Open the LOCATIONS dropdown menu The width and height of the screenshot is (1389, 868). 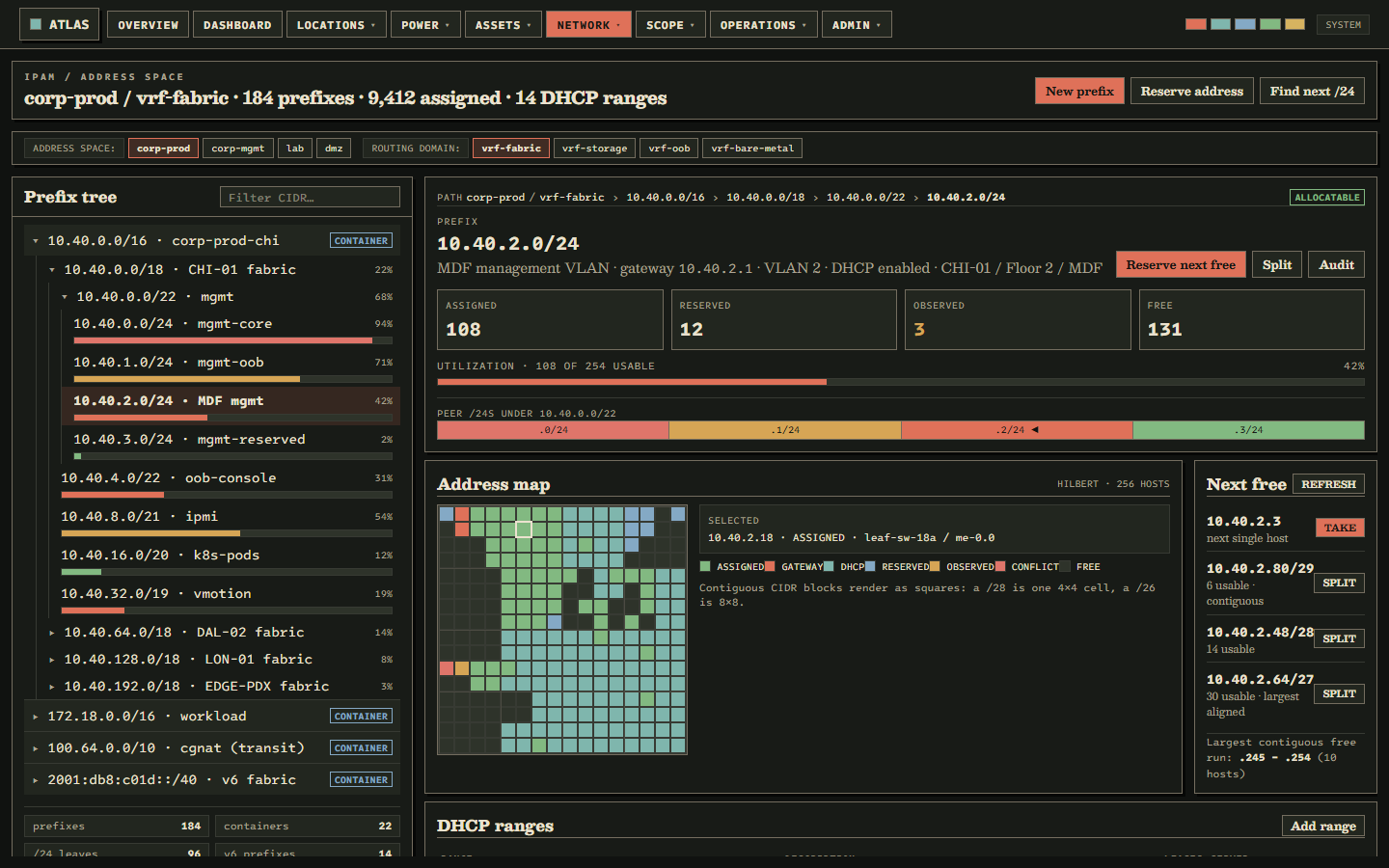[336, 25]
